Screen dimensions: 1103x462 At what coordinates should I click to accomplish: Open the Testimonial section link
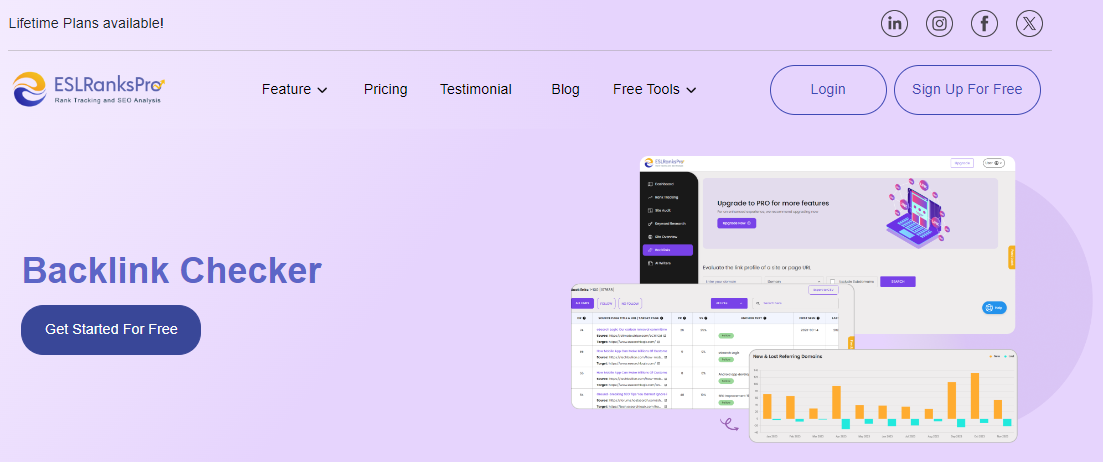476,89
